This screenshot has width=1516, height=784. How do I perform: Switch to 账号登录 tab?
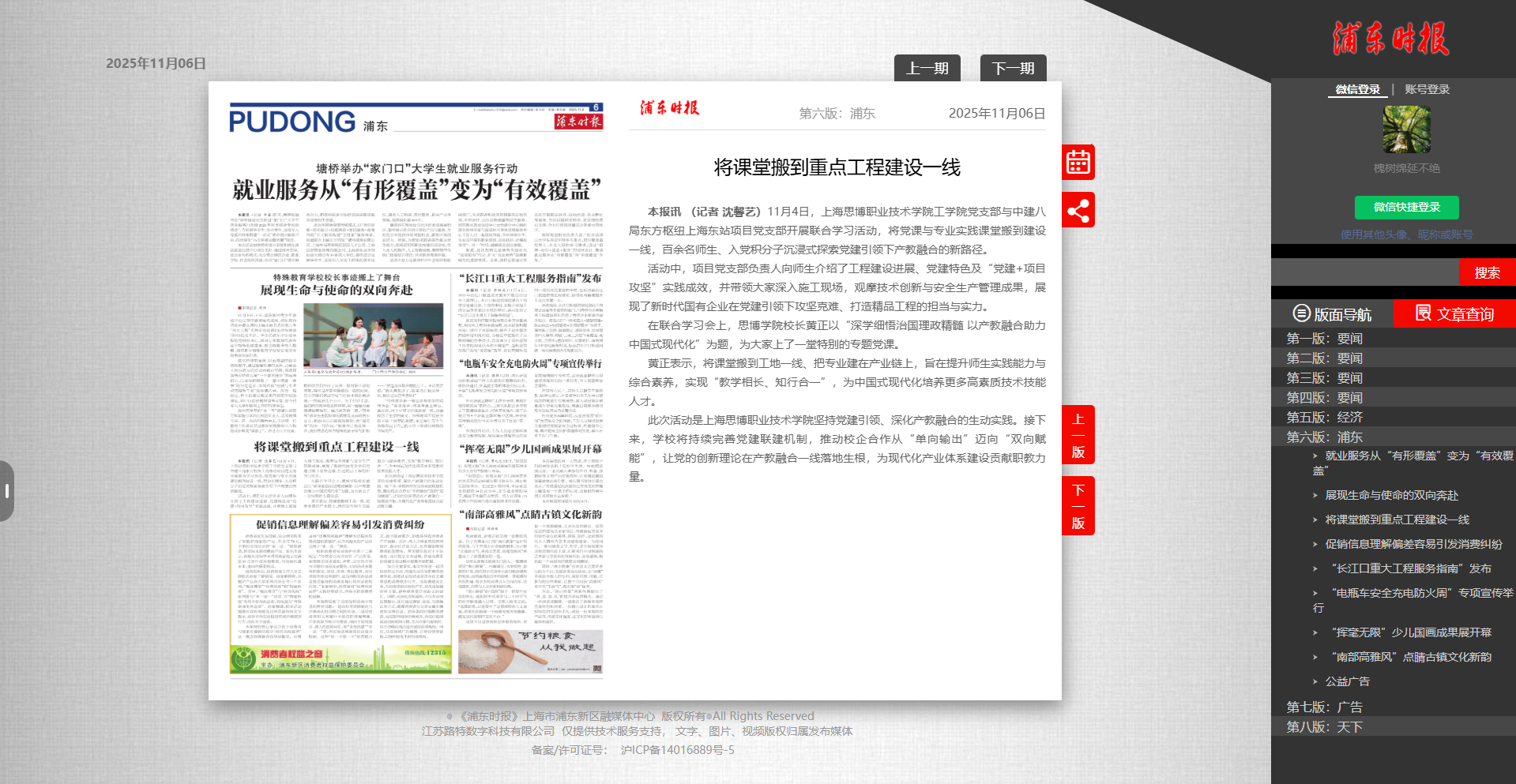pos(1427,89)
